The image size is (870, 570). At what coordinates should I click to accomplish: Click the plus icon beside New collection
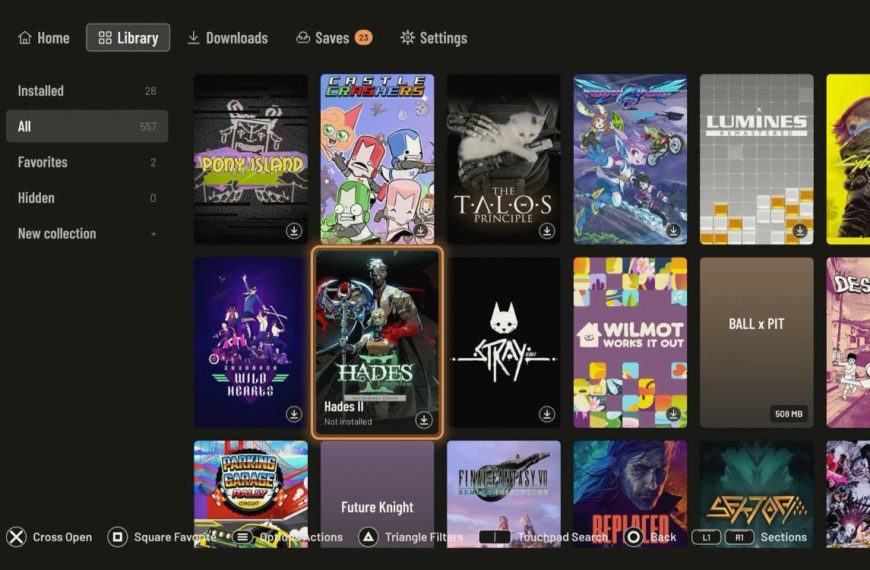153,234
